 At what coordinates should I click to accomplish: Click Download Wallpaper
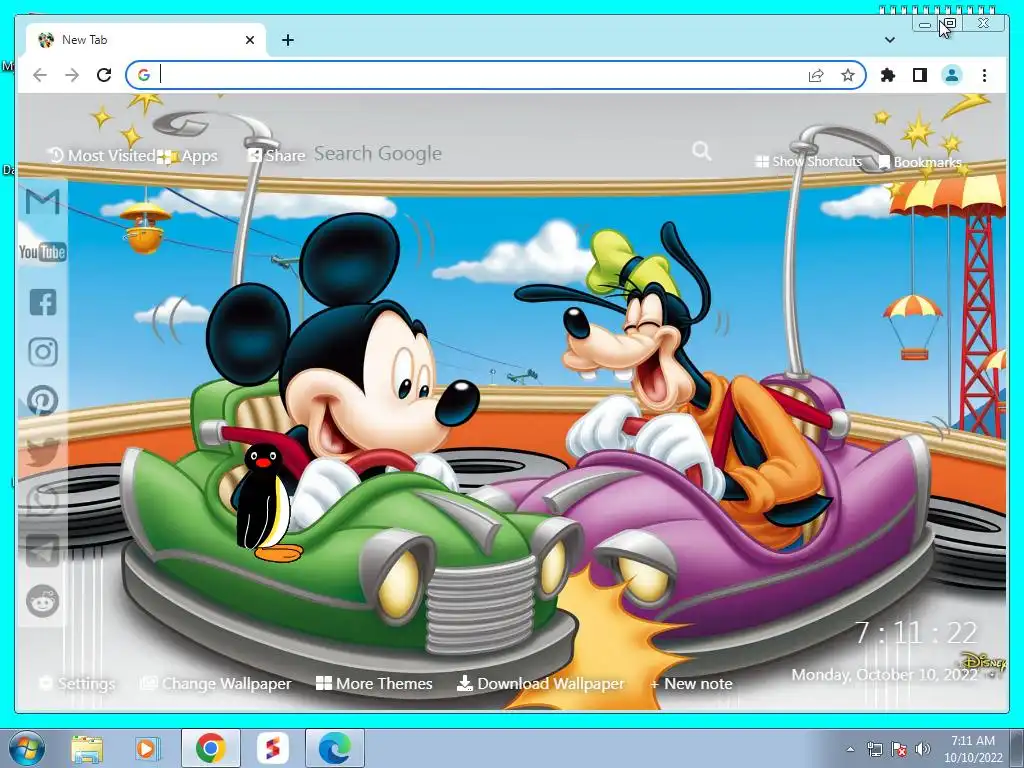click(541, 684)
